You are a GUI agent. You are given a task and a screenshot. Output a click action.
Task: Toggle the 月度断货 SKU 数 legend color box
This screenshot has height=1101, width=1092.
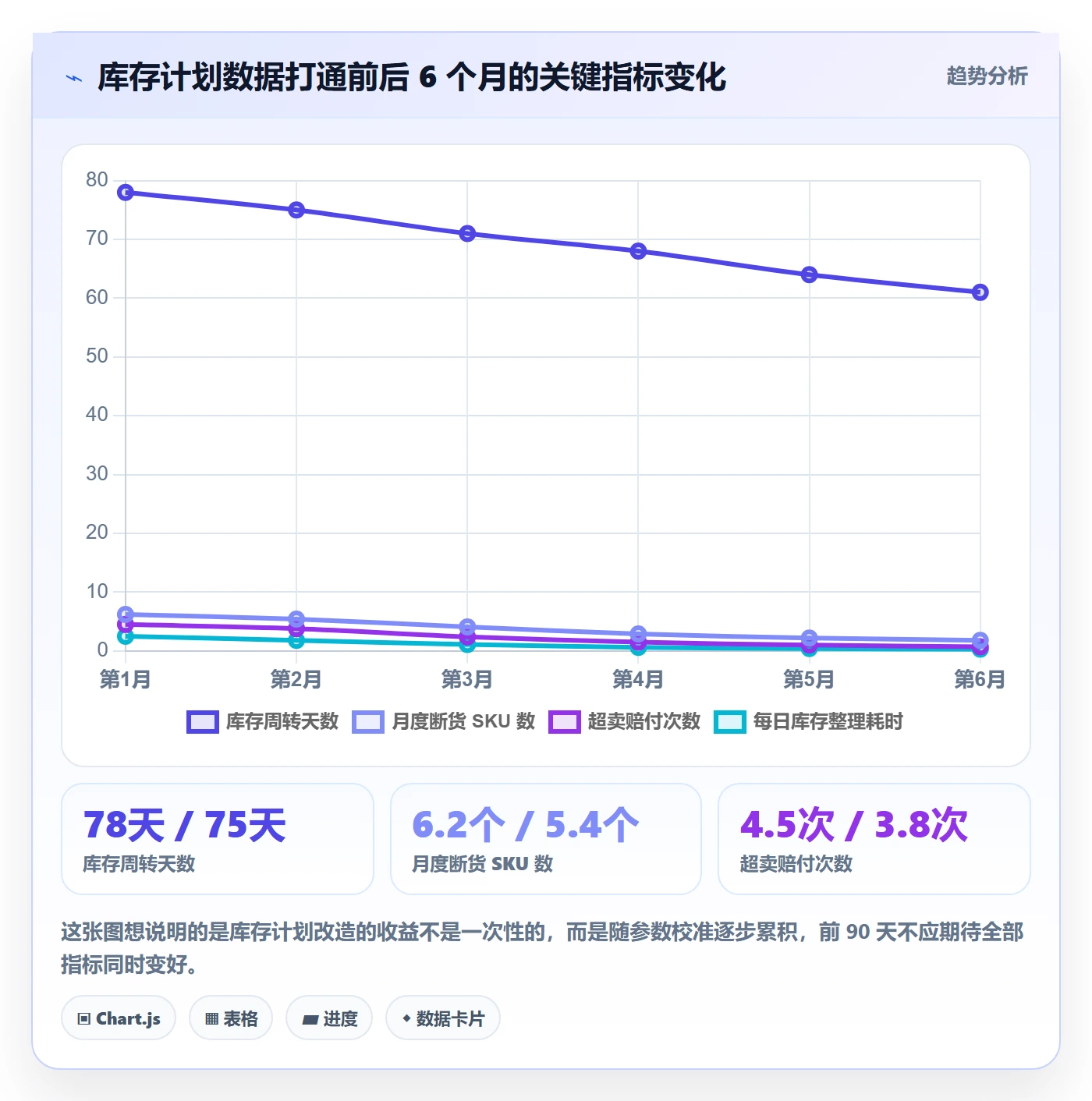[368, 722]
